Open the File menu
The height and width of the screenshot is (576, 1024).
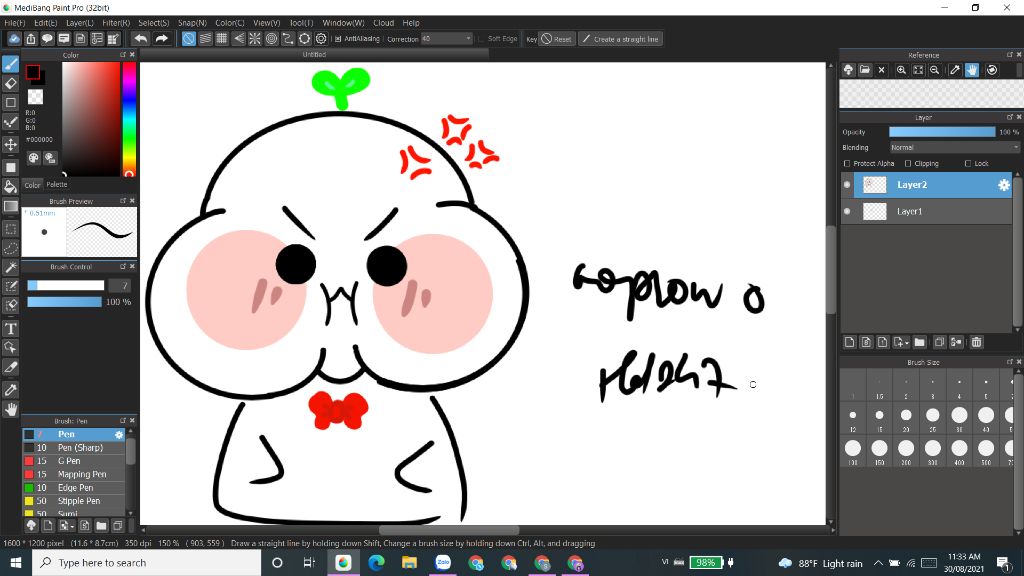[x=14, y=23]
